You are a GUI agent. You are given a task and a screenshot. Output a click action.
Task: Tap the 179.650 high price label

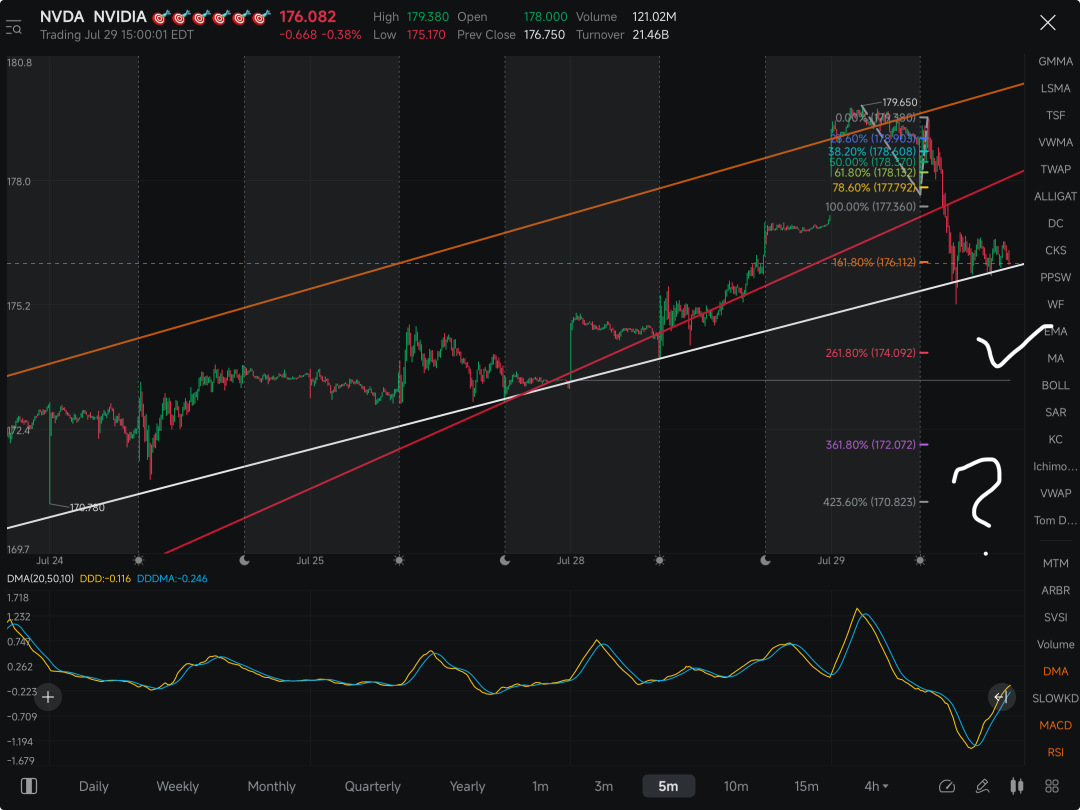(900, 102)
